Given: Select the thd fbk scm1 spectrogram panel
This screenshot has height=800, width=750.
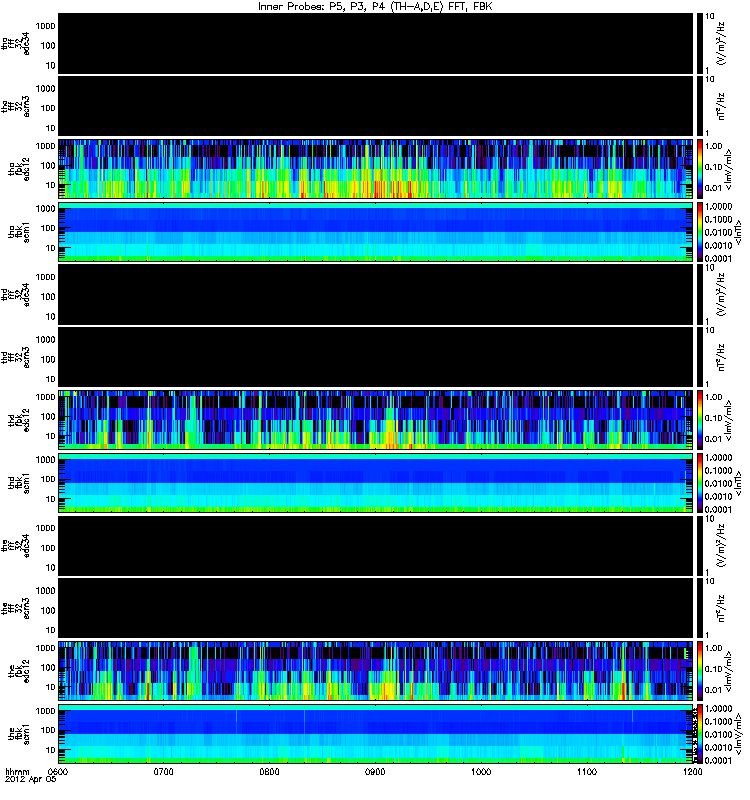Looking at the screenshot, I should click(x=376, y=483).
